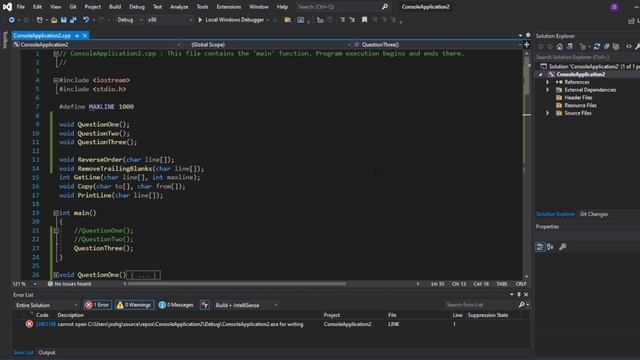Viewport: 640px width, 360px height.
Task: Click the editor settings gear icon
Action: 528,36
